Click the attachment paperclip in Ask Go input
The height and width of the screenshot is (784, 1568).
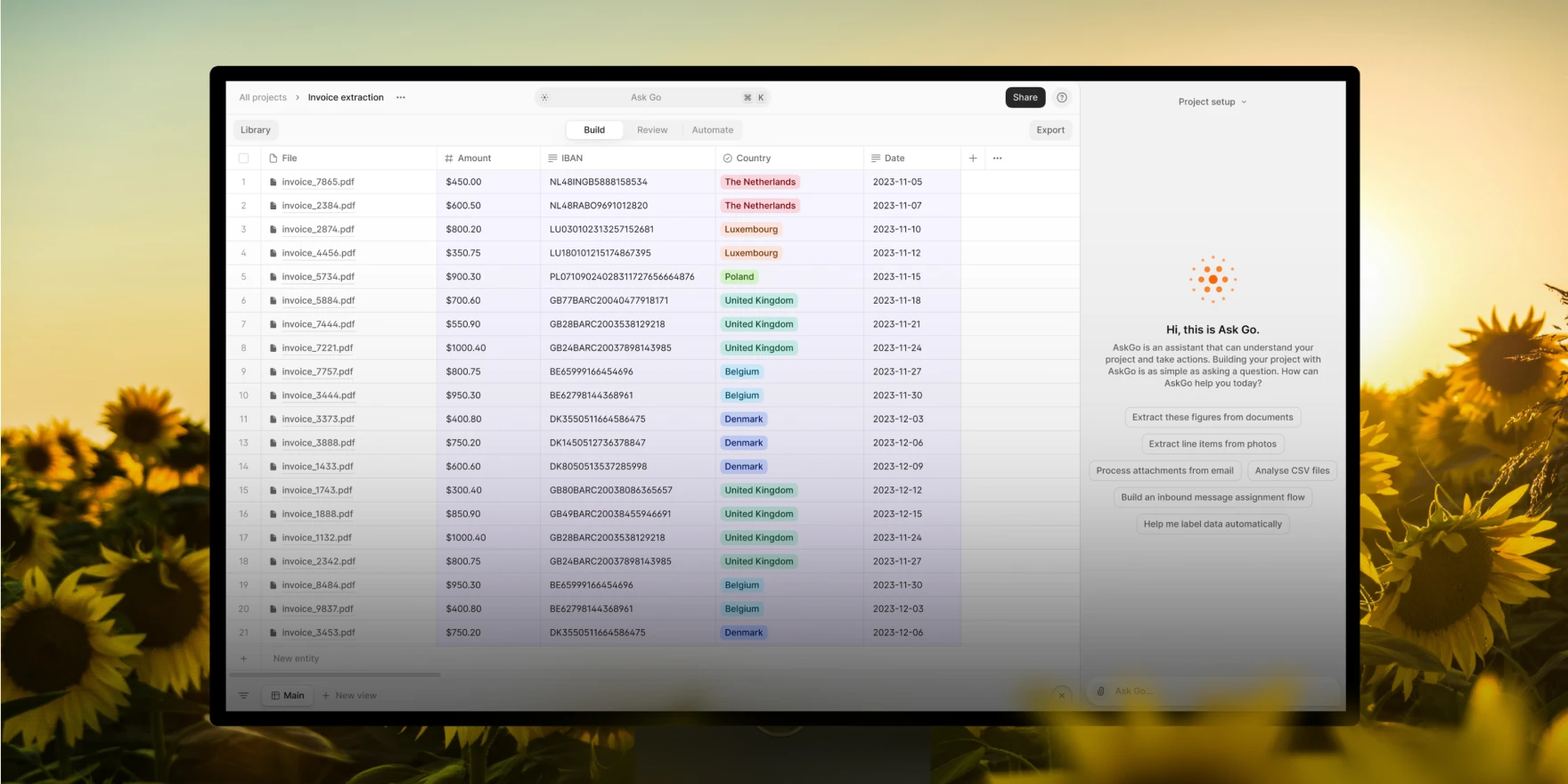point(1101,691)
